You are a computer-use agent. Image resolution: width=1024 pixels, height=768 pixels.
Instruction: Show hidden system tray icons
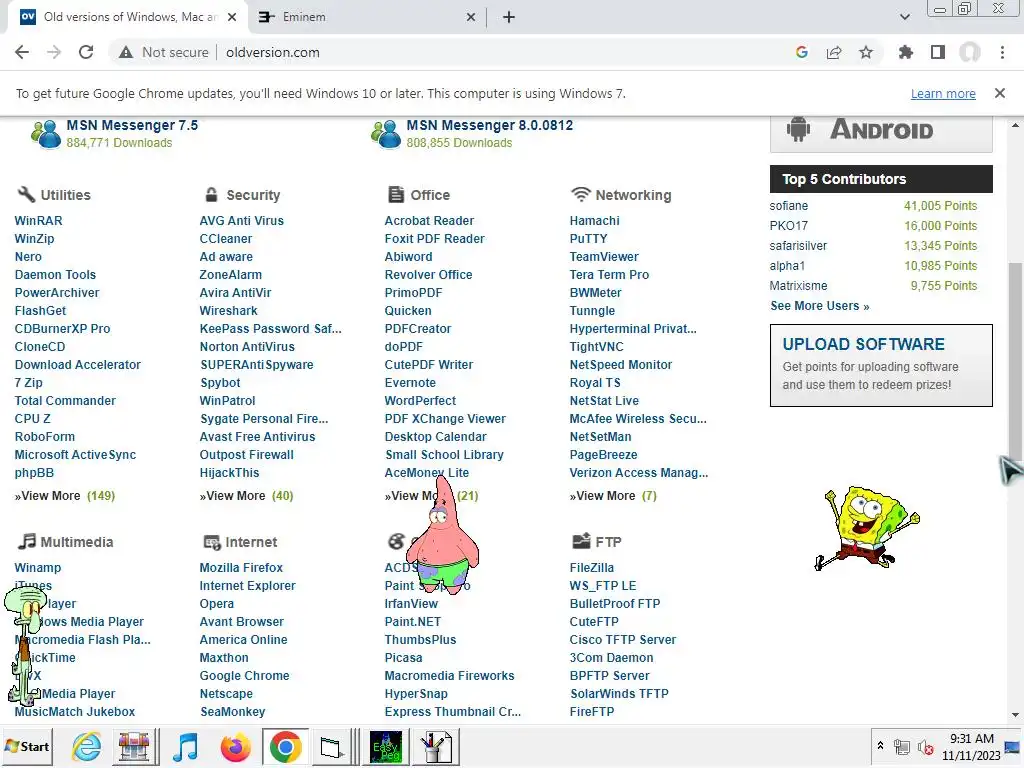point(880,746)
